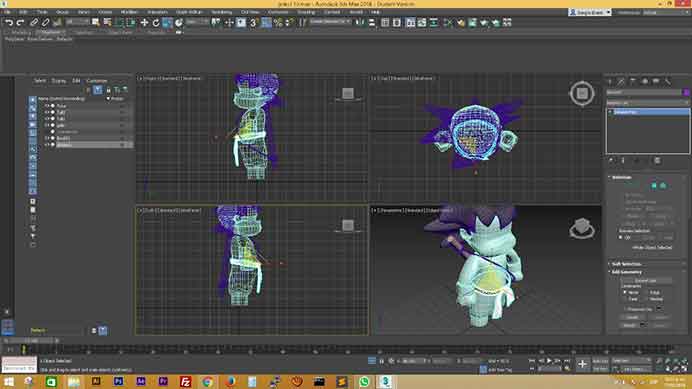
Task: Click the Auto Key button
Action: tap(600, 361)
